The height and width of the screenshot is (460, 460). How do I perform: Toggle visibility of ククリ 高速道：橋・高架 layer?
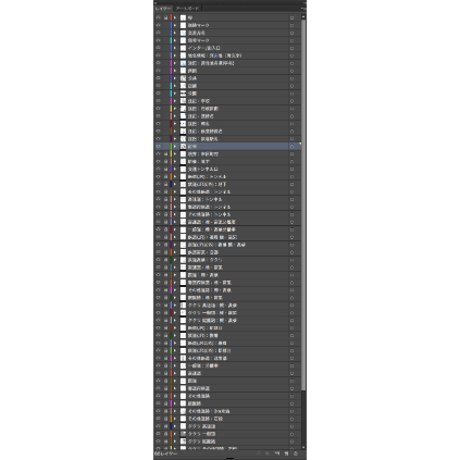(158, 305)
